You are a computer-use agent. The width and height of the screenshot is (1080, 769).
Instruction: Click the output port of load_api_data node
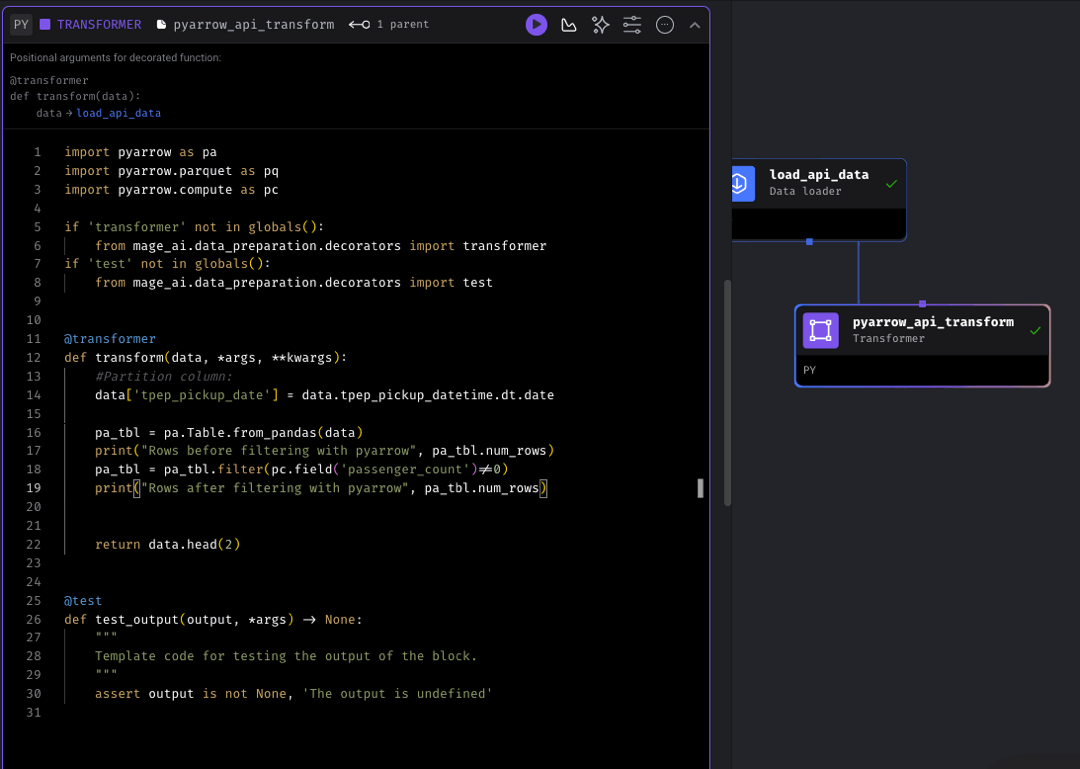tap(809, 242)
